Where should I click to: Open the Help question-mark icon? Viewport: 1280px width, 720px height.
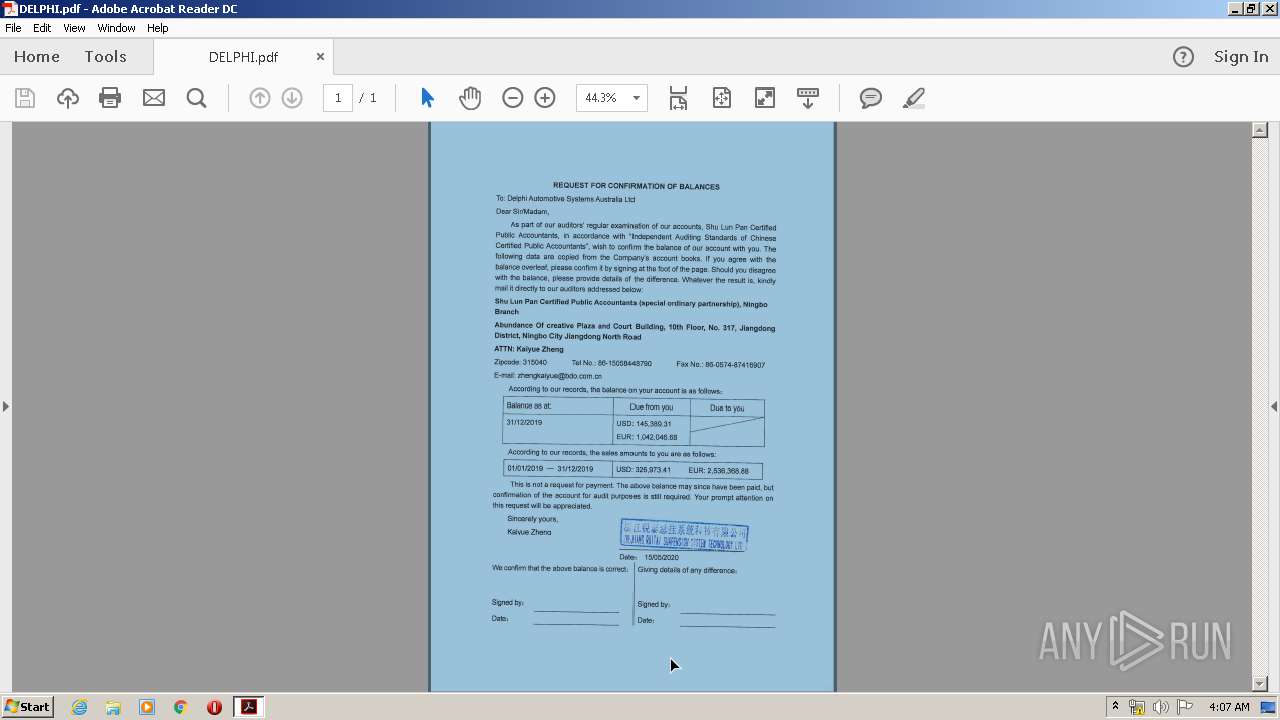(x=1183, y=57)
